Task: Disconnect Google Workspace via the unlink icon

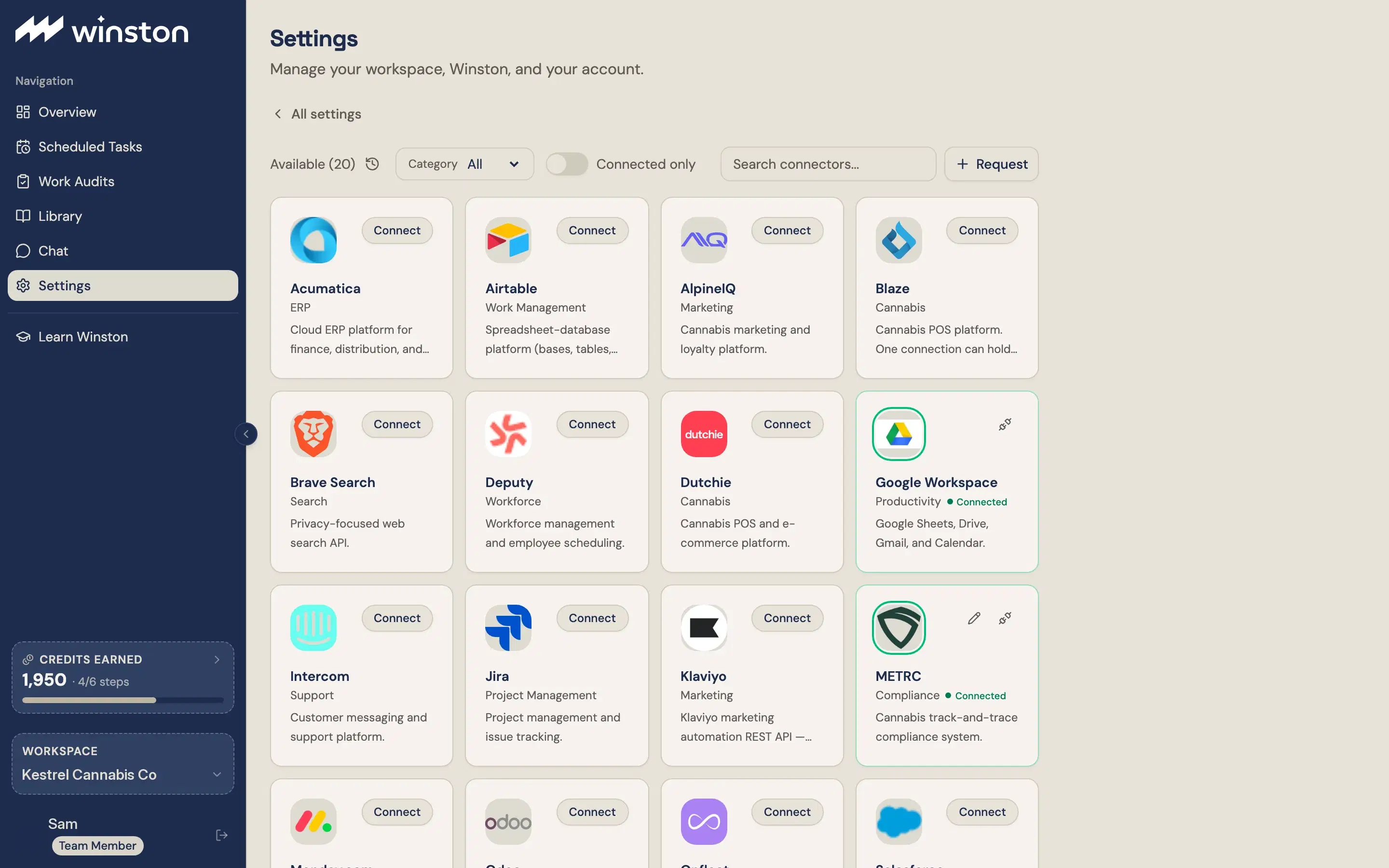Action: point(1005,424)
